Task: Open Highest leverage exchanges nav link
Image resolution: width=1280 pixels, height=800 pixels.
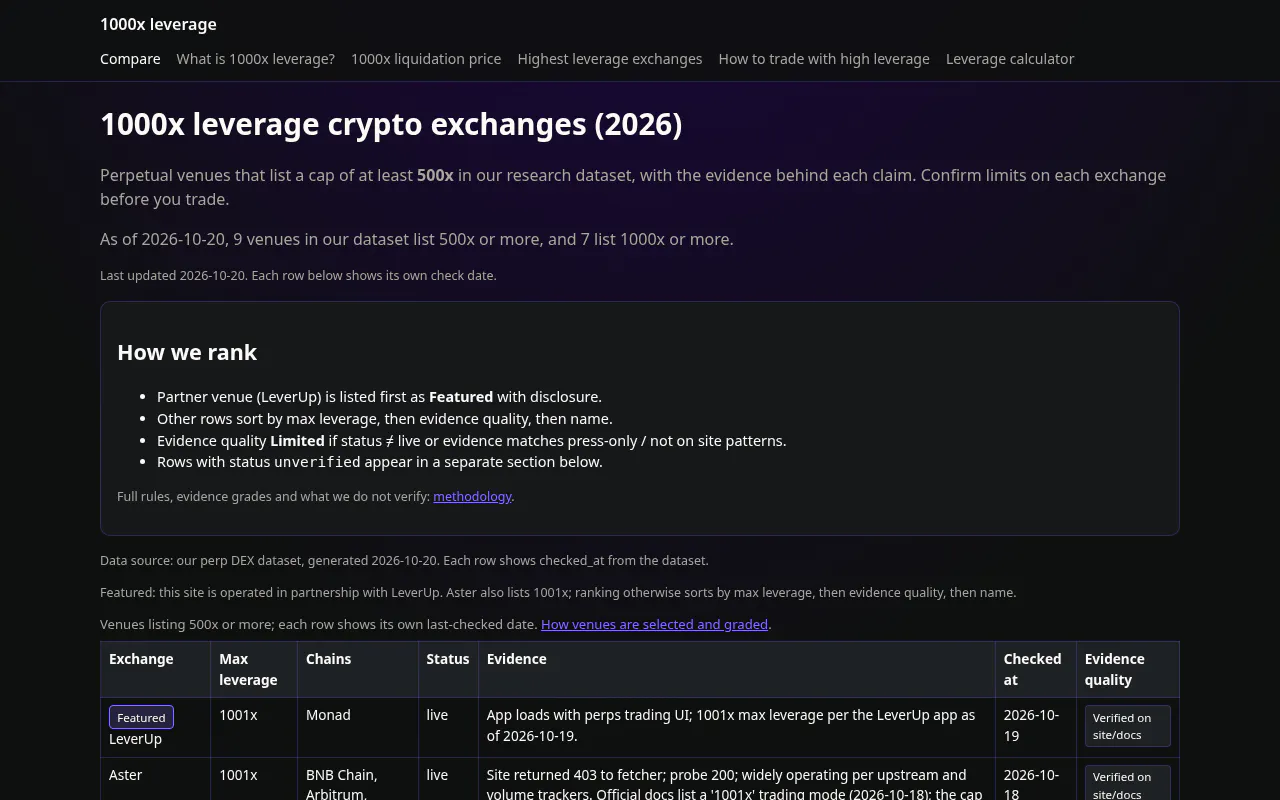Action: 610,59
